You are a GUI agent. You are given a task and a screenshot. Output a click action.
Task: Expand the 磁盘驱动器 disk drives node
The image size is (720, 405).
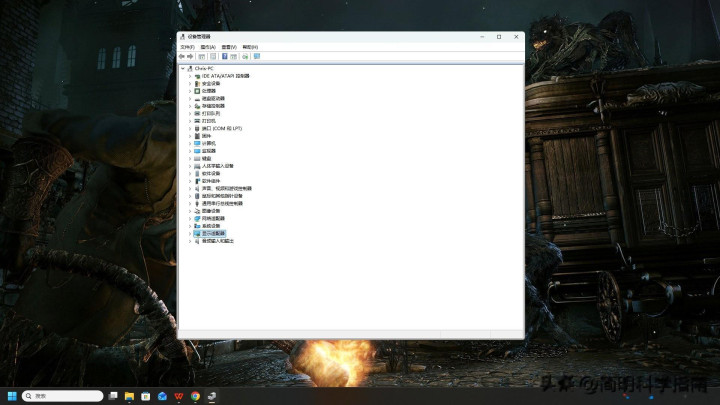pos(189,98)
